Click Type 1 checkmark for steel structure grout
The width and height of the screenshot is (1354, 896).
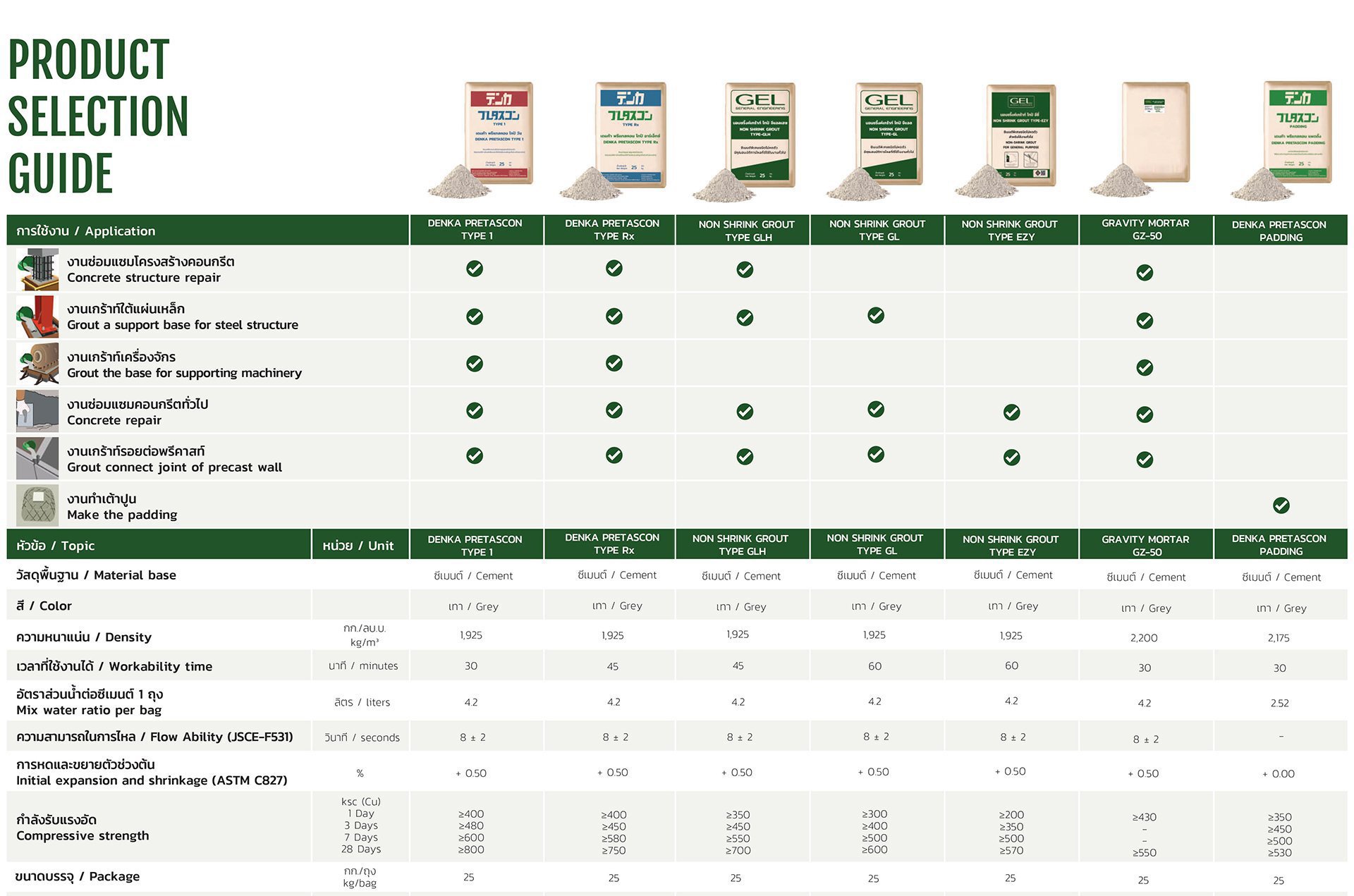click(x=475, y=317)
